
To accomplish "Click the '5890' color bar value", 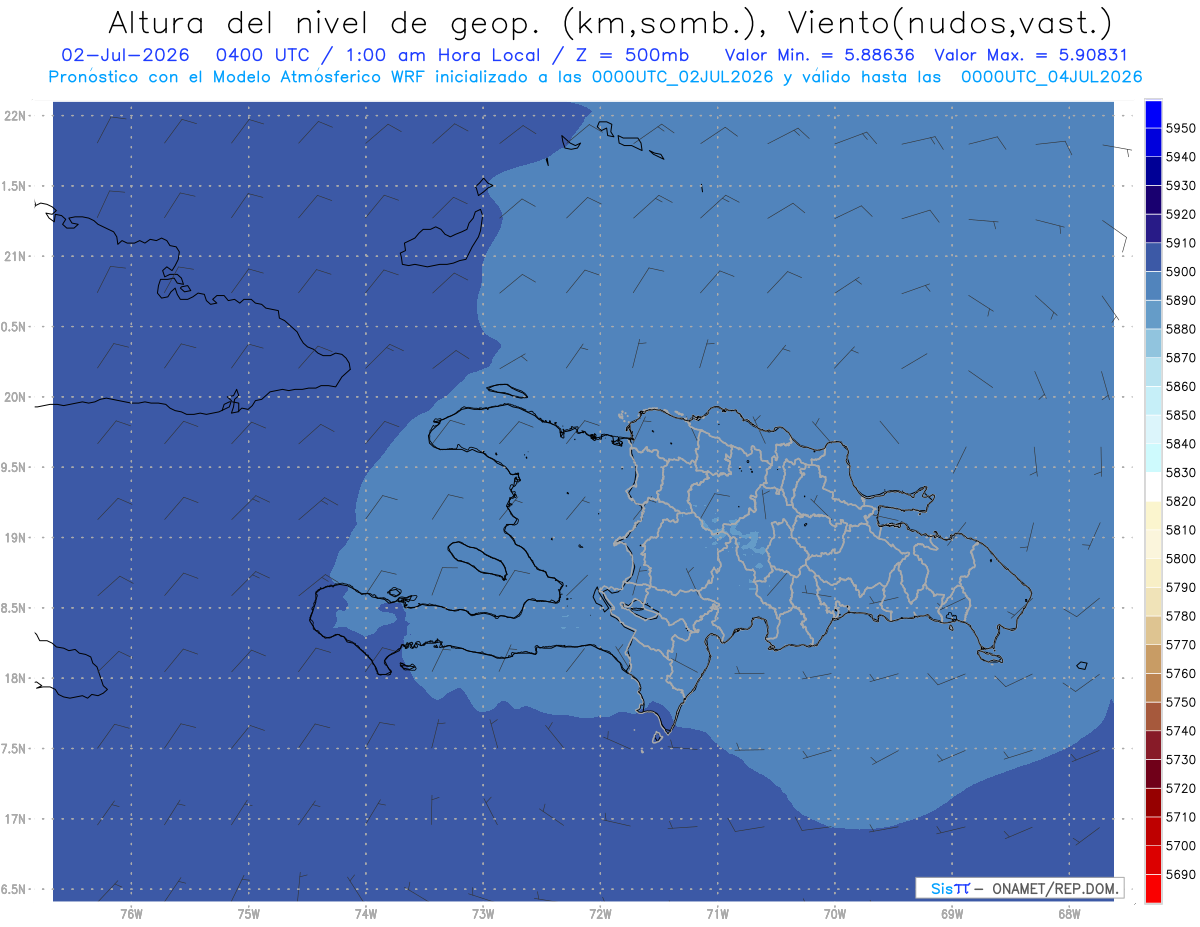I will tap(1180, 300).
